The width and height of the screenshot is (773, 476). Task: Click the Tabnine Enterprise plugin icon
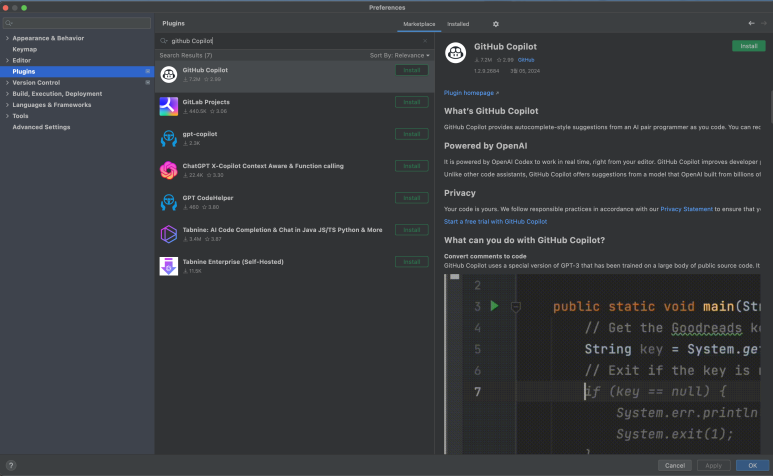pyautogui.click(x=169, y=267)
